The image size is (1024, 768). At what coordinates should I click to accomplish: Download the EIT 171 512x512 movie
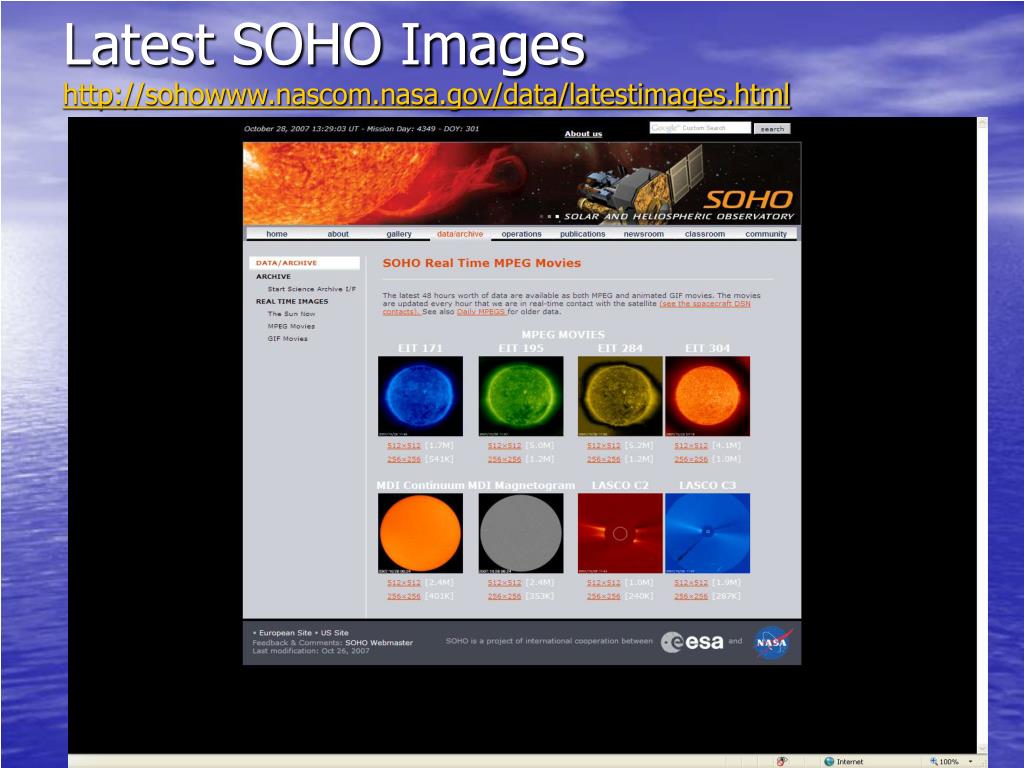click(x=404, y=445)
